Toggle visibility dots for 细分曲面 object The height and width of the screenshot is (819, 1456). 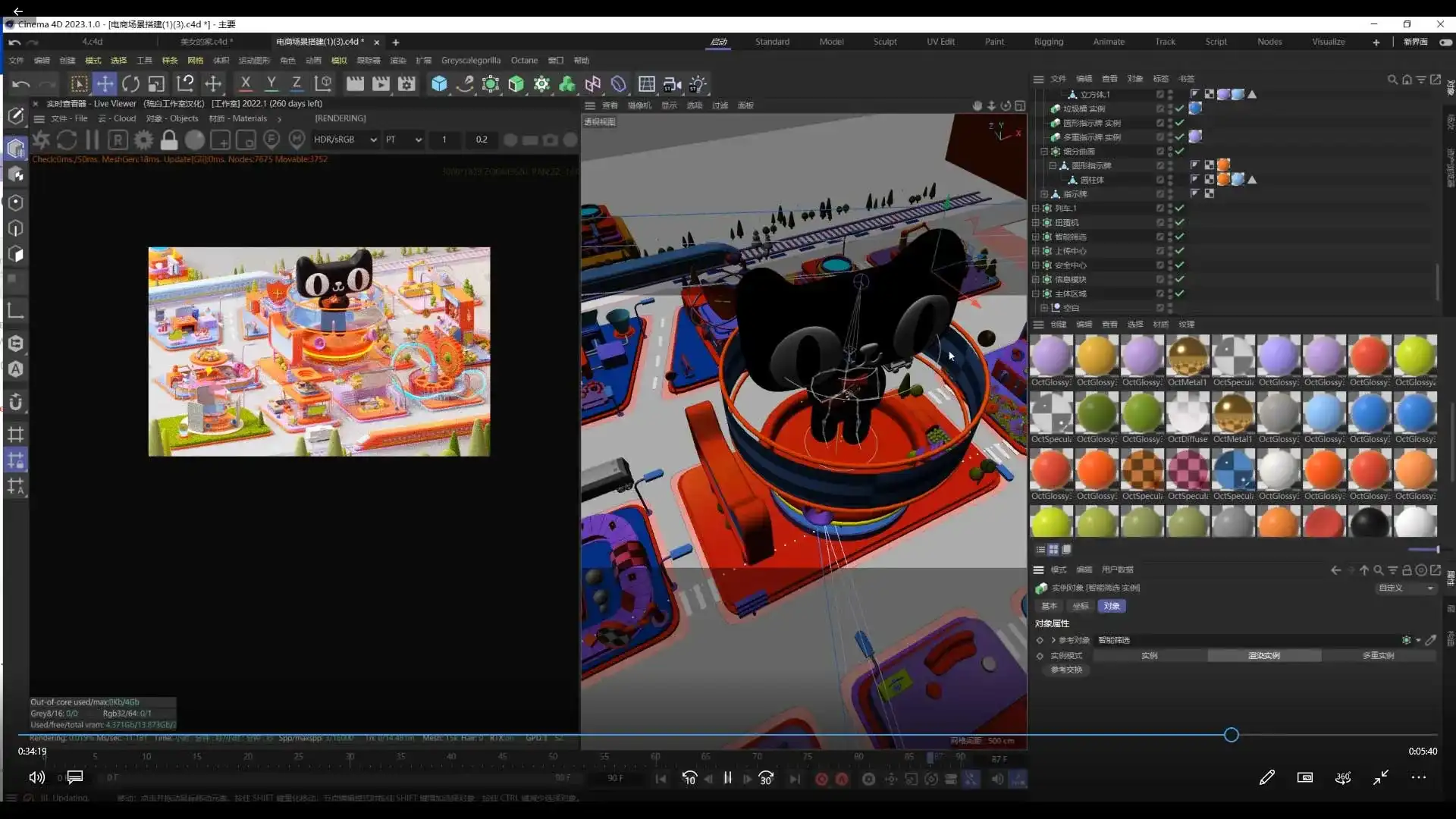point(1169,151)
